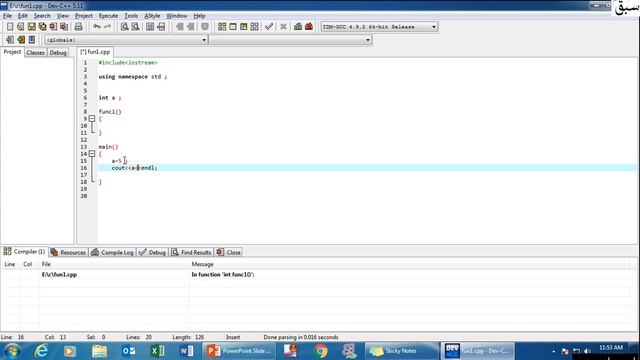
Task: Open Find using the magnifier toolbar icon
Action: [124, 27]
